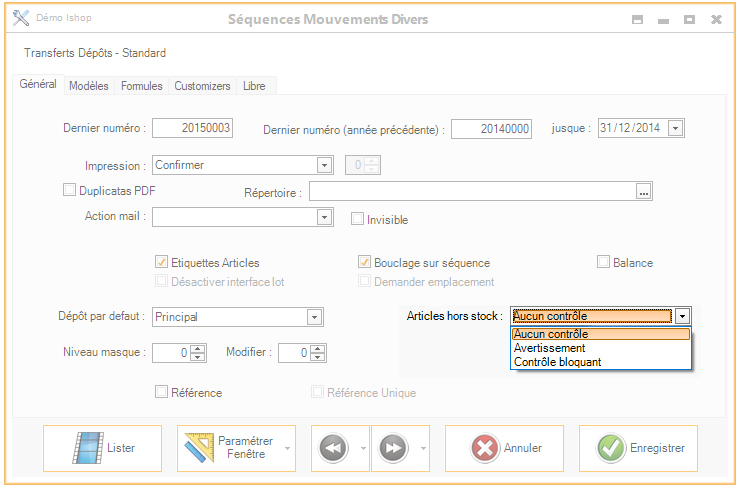Check the Balance checkbox
Screen dimensions: 738x488
click(603, 262)
